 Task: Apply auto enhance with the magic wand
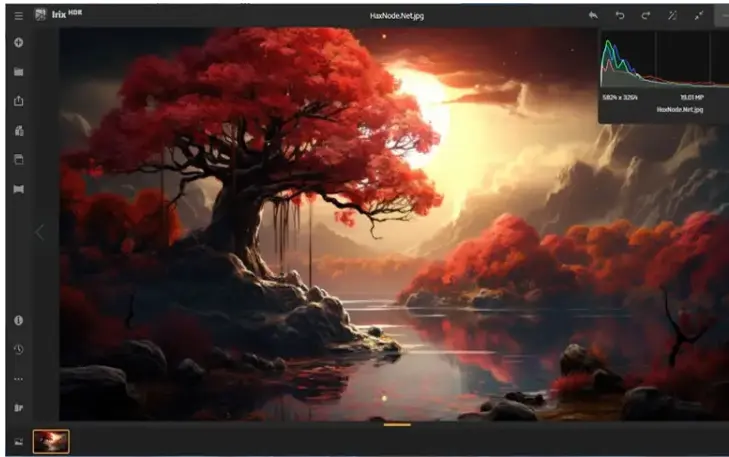(672, 16)
